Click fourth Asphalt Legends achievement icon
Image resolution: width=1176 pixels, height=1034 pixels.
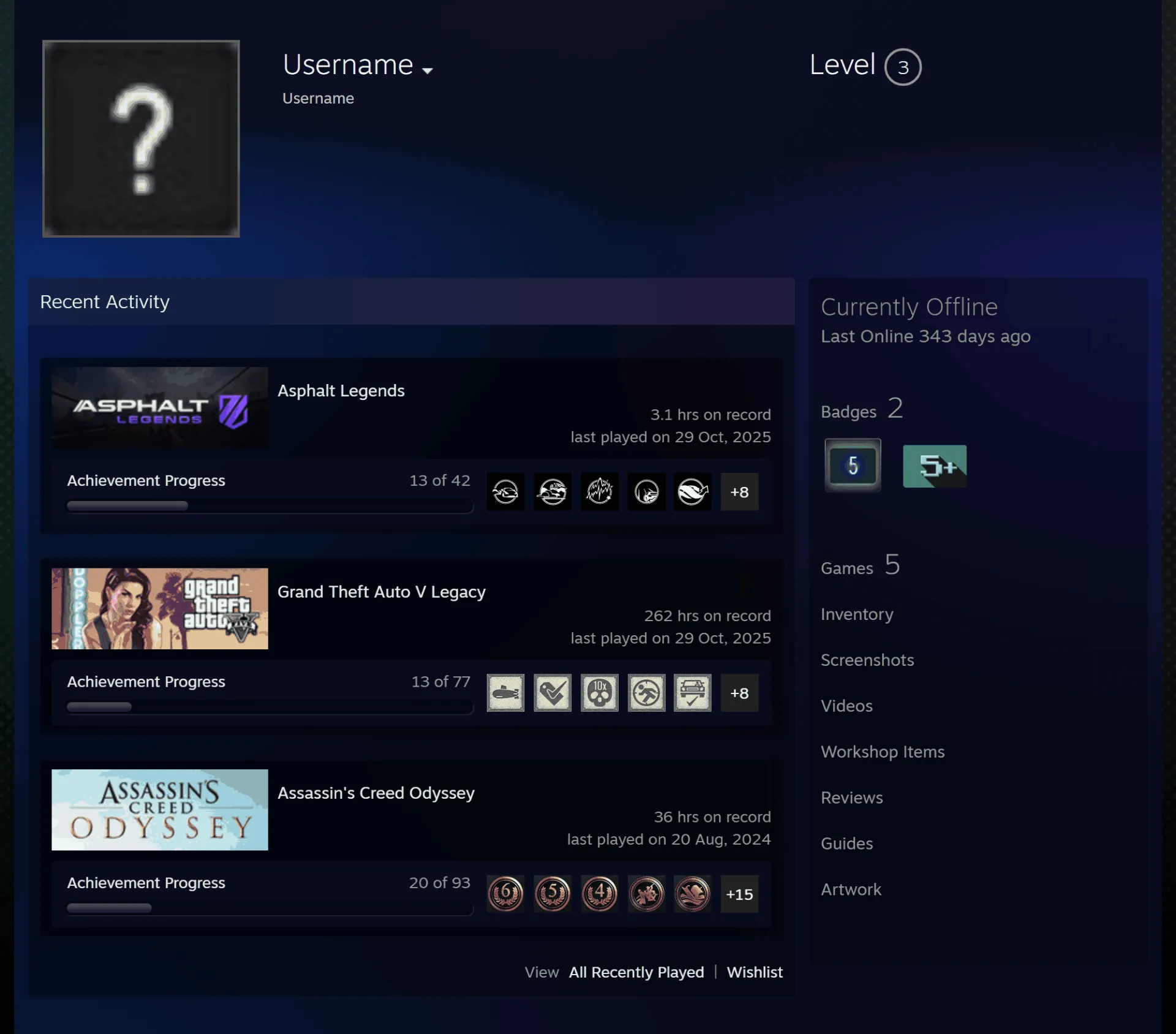tap(646, 491)
